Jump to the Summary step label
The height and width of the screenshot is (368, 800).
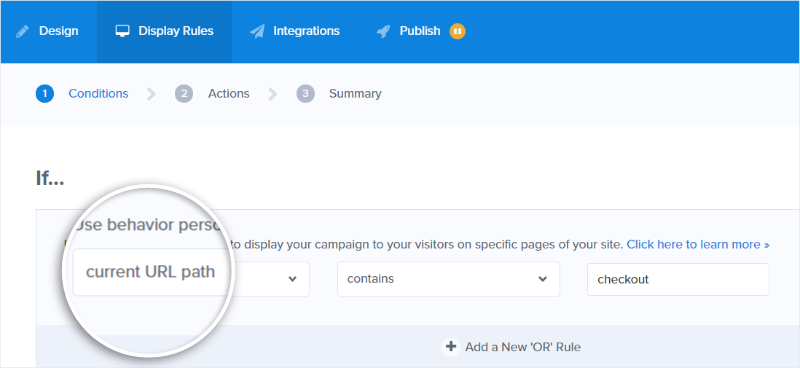coord(355,94)
